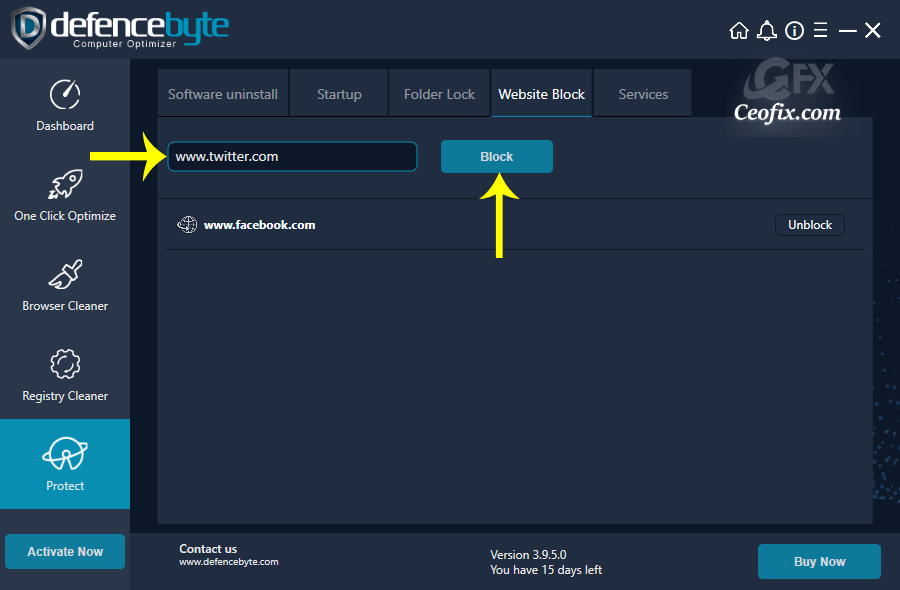Image resolution: width=900 pixels, height=590 pixels.
Task: Open the www.defencebyte.com contact link
Action: click(x=228, y=562)
